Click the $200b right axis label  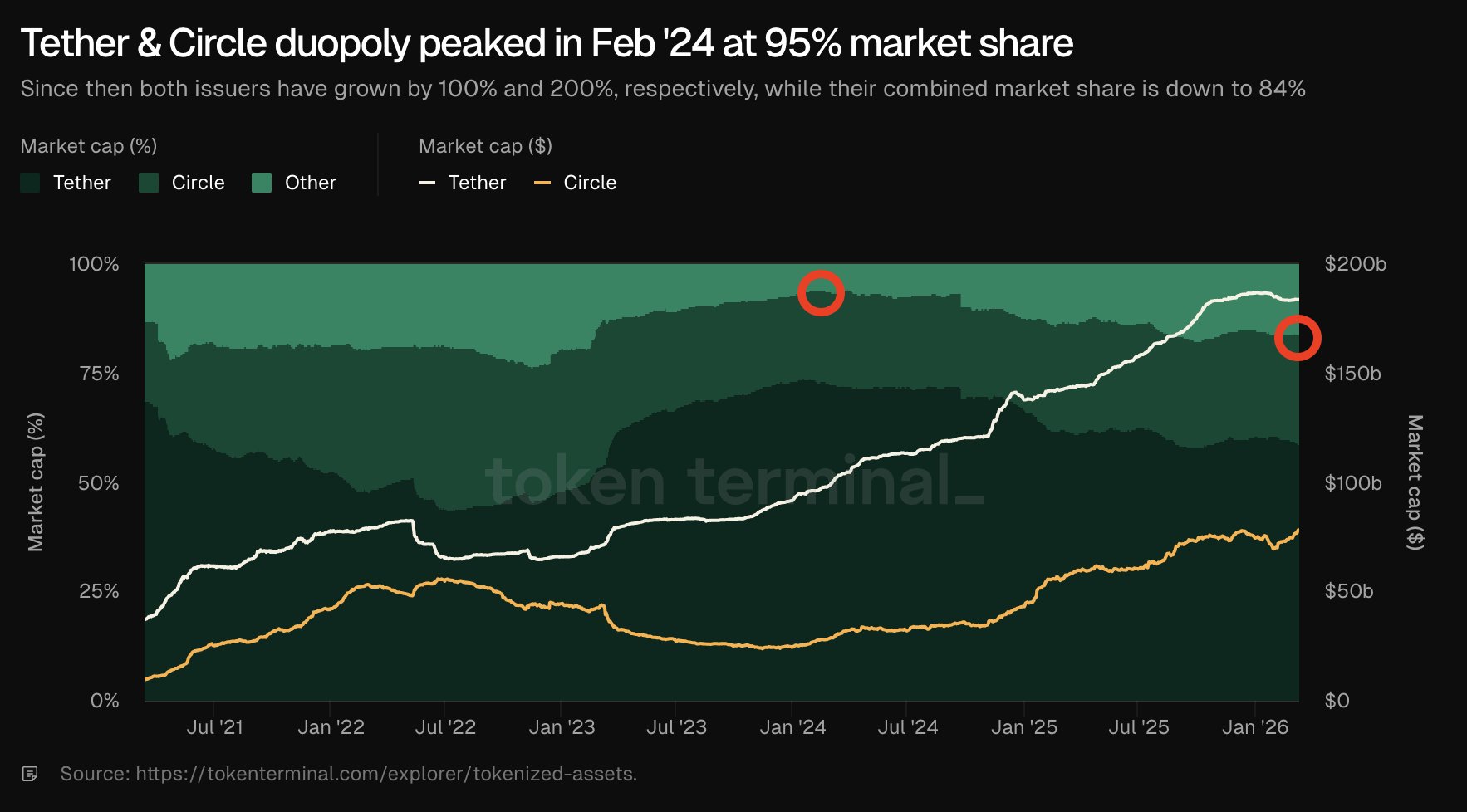point(1355,264)
